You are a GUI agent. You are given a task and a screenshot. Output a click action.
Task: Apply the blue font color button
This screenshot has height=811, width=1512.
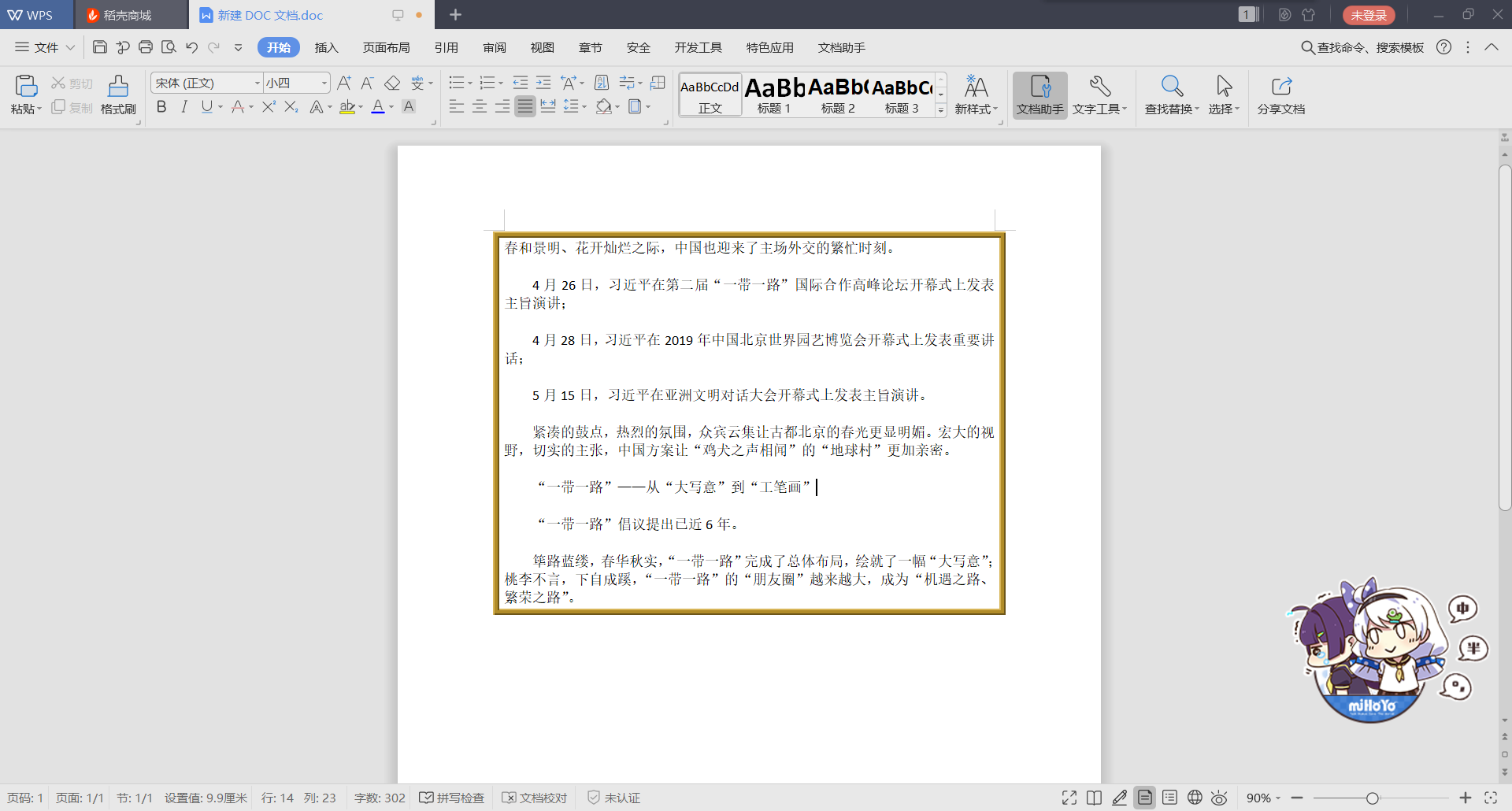pos(378,106)
